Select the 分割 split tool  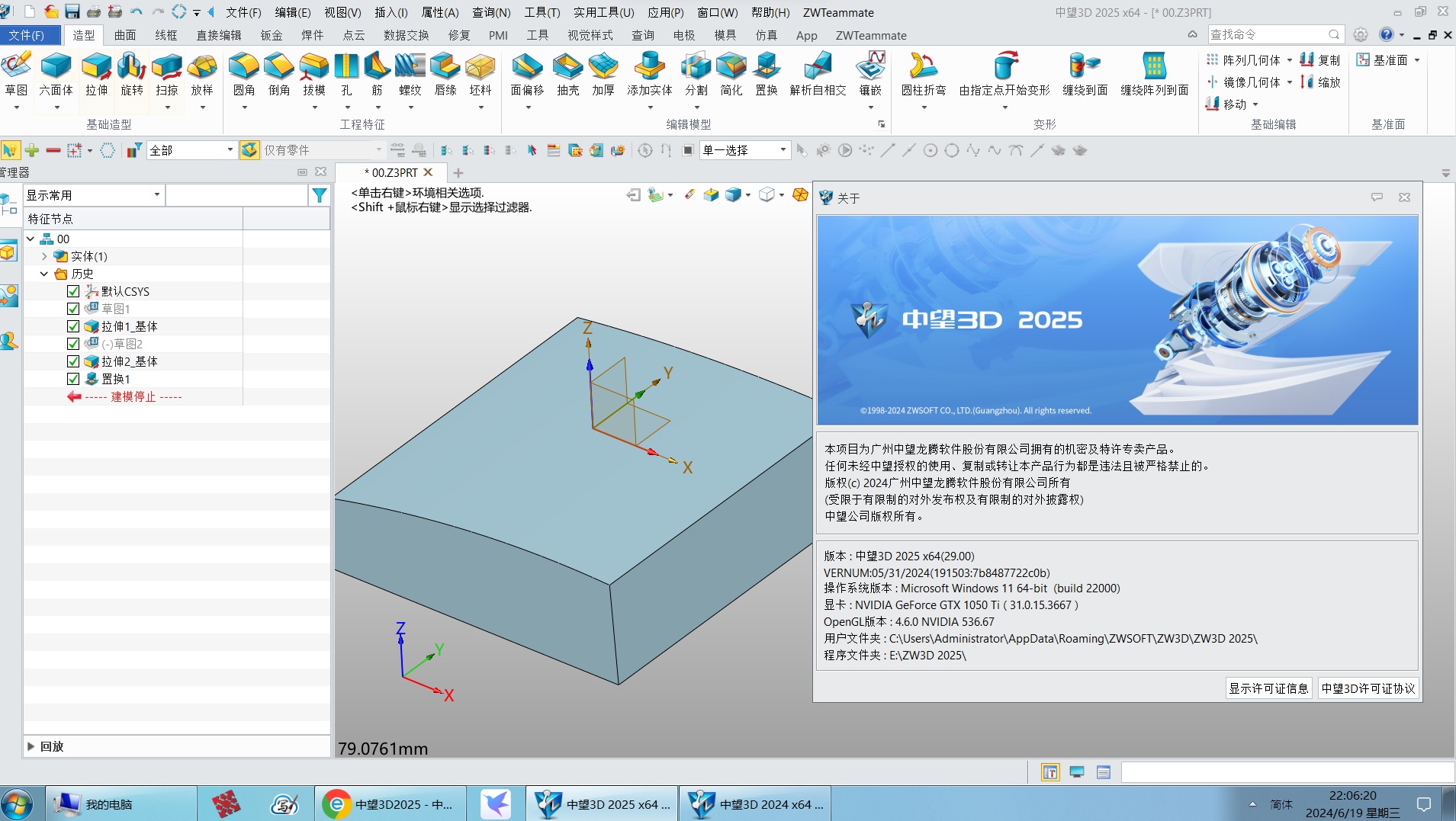coord(696,74)
